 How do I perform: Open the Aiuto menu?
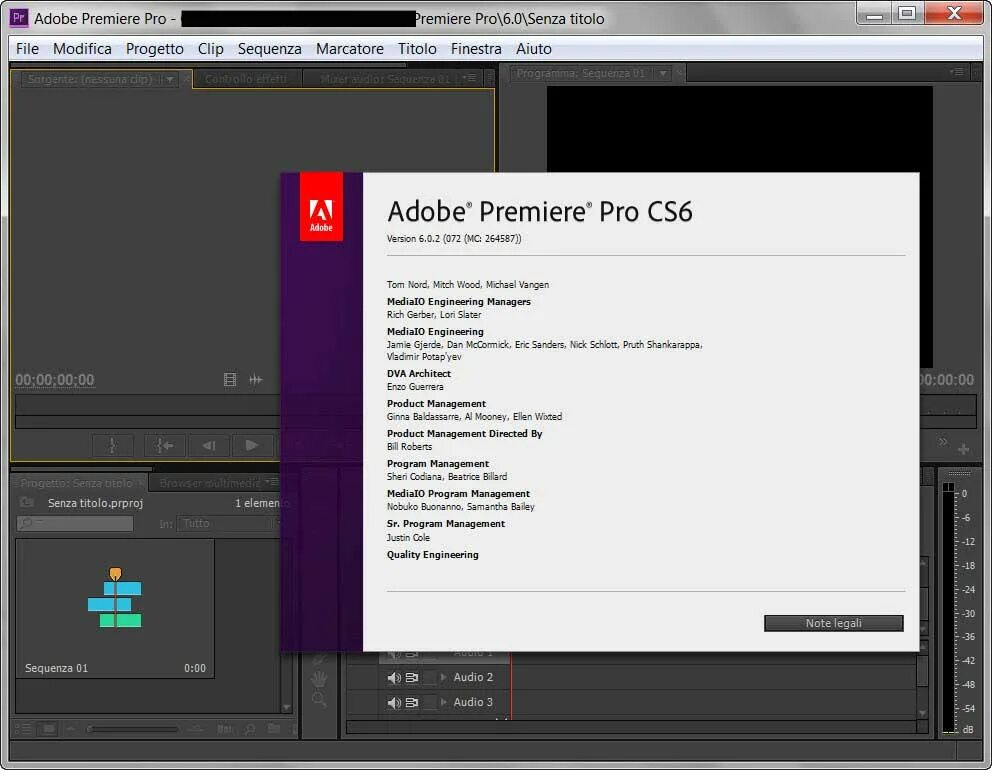(533, 49)
